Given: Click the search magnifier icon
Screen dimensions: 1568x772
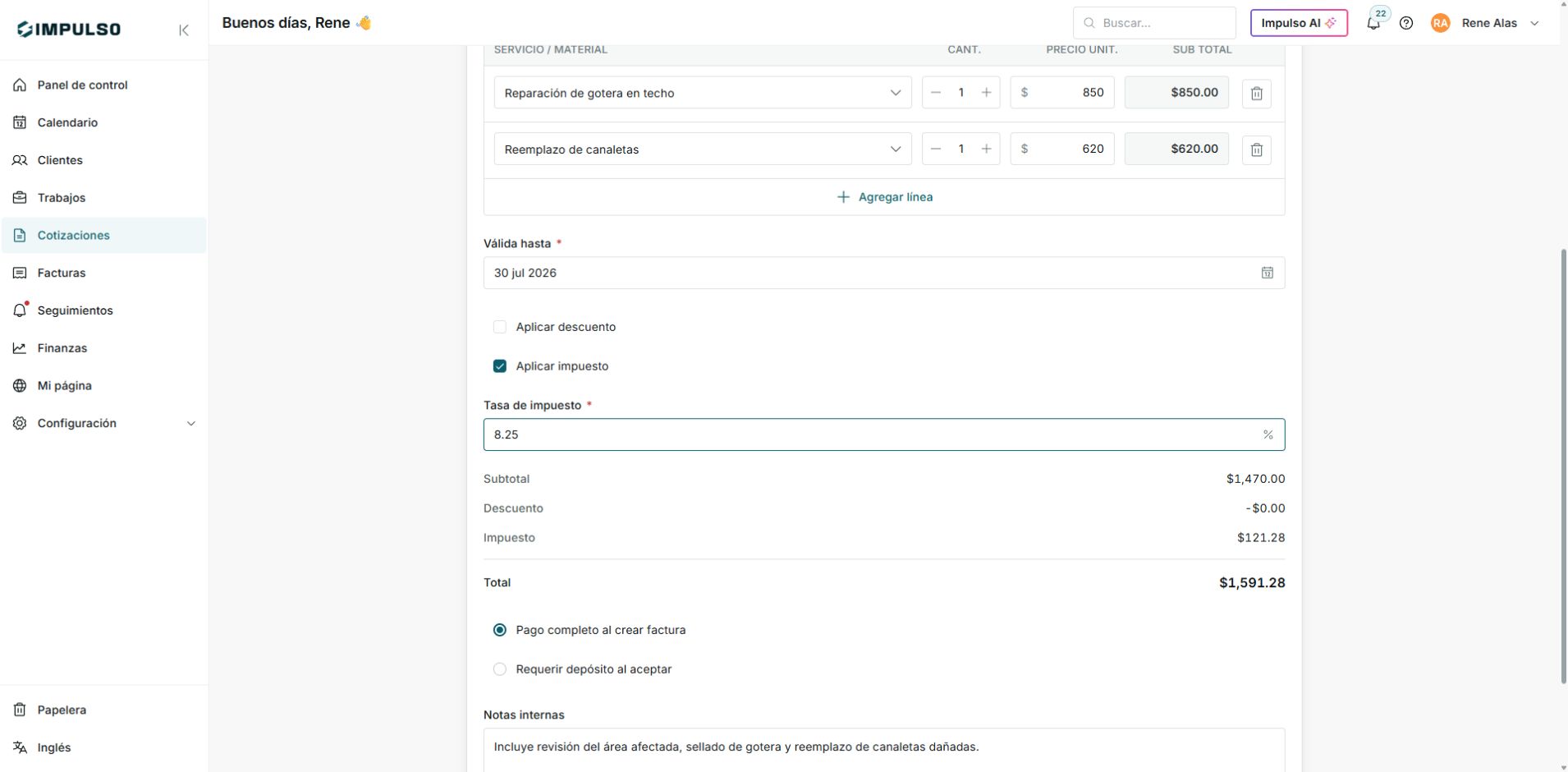Looking at the screenshot, I should point(1089,23).
